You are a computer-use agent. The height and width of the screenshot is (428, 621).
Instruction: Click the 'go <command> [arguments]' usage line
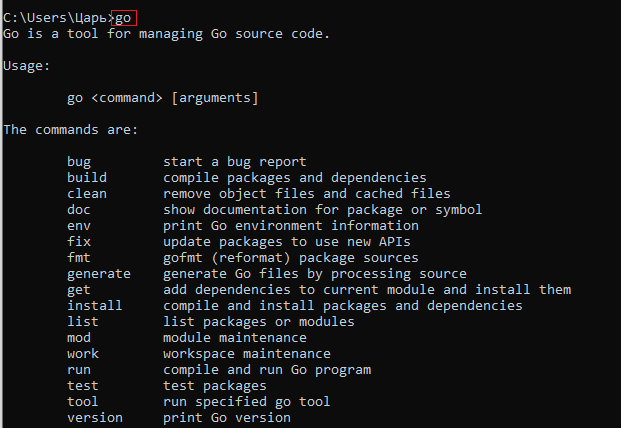(162, 98)
